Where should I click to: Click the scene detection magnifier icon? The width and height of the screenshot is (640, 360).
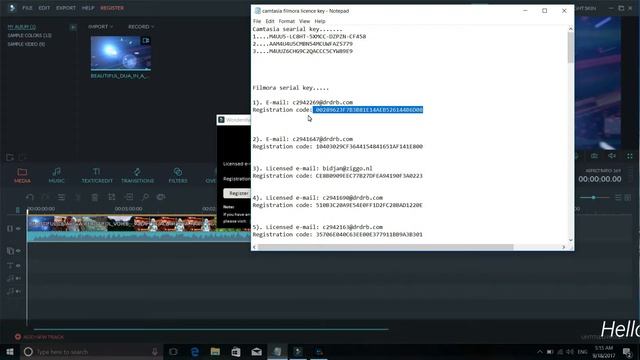pos(145,197)
